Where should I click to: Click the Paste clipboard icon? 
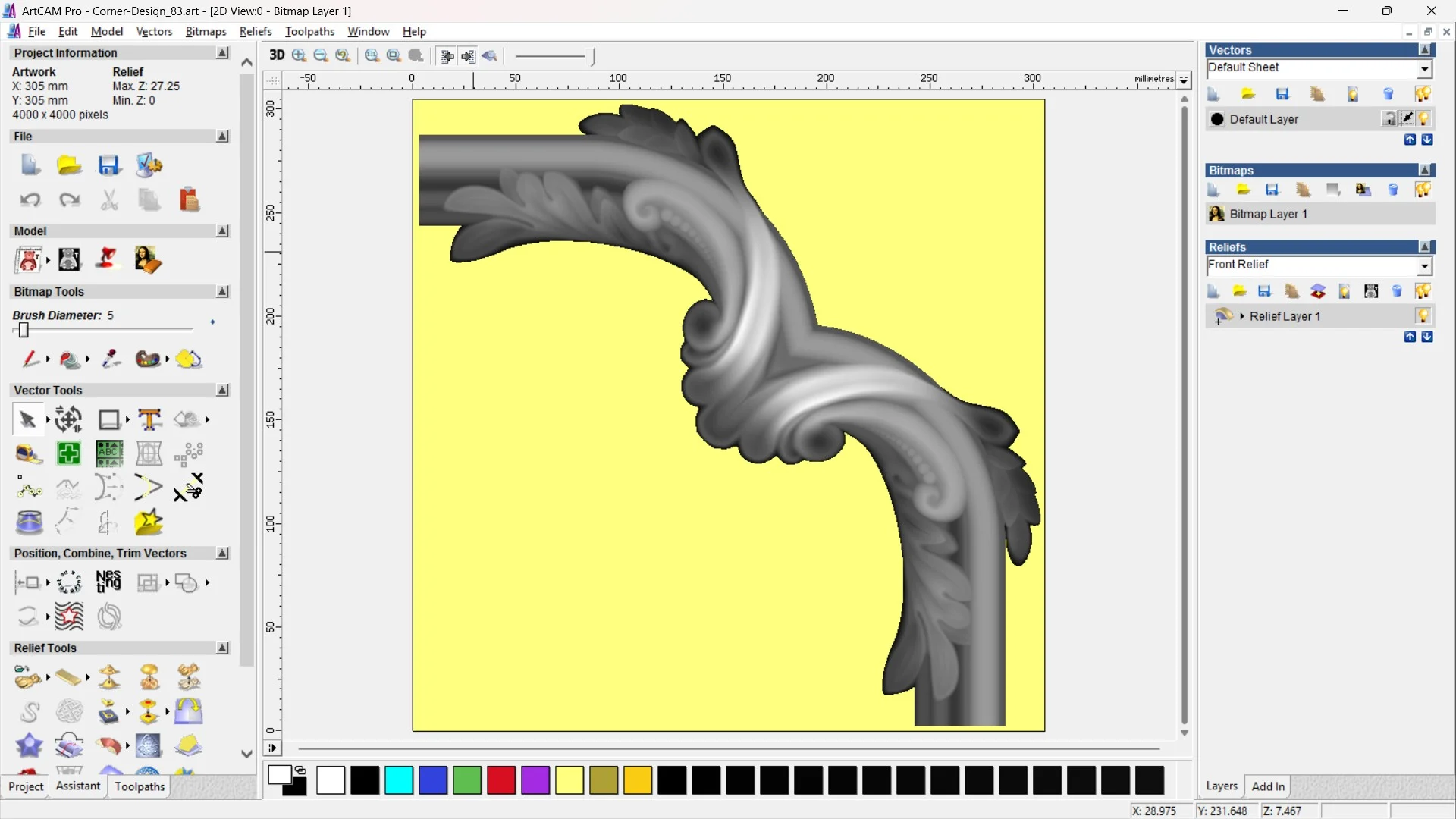(x=189, y=200)
